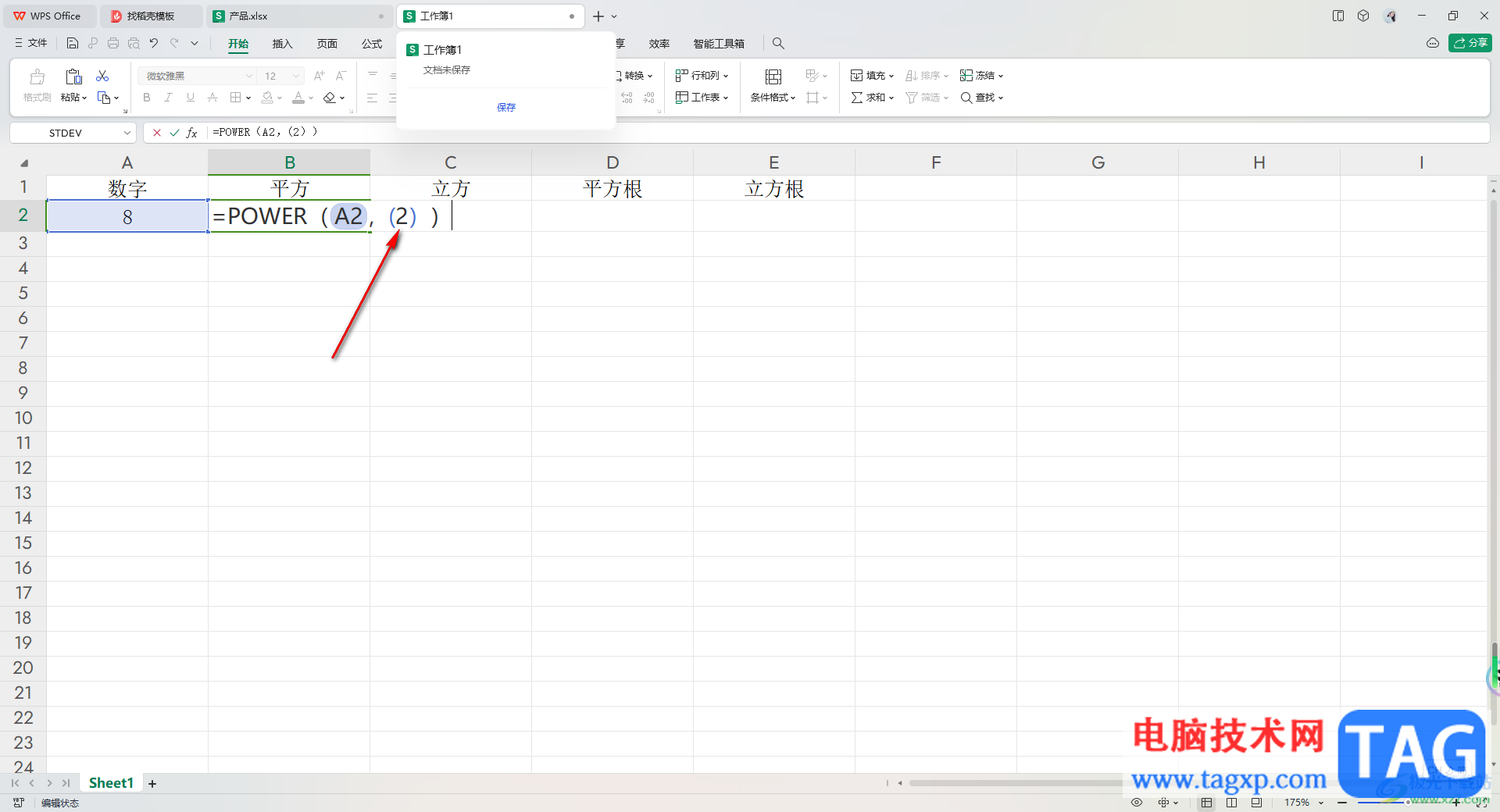Click the Select All corner triangle
The height and width of the screenshot is (812, 1500).
click(24, 163)
